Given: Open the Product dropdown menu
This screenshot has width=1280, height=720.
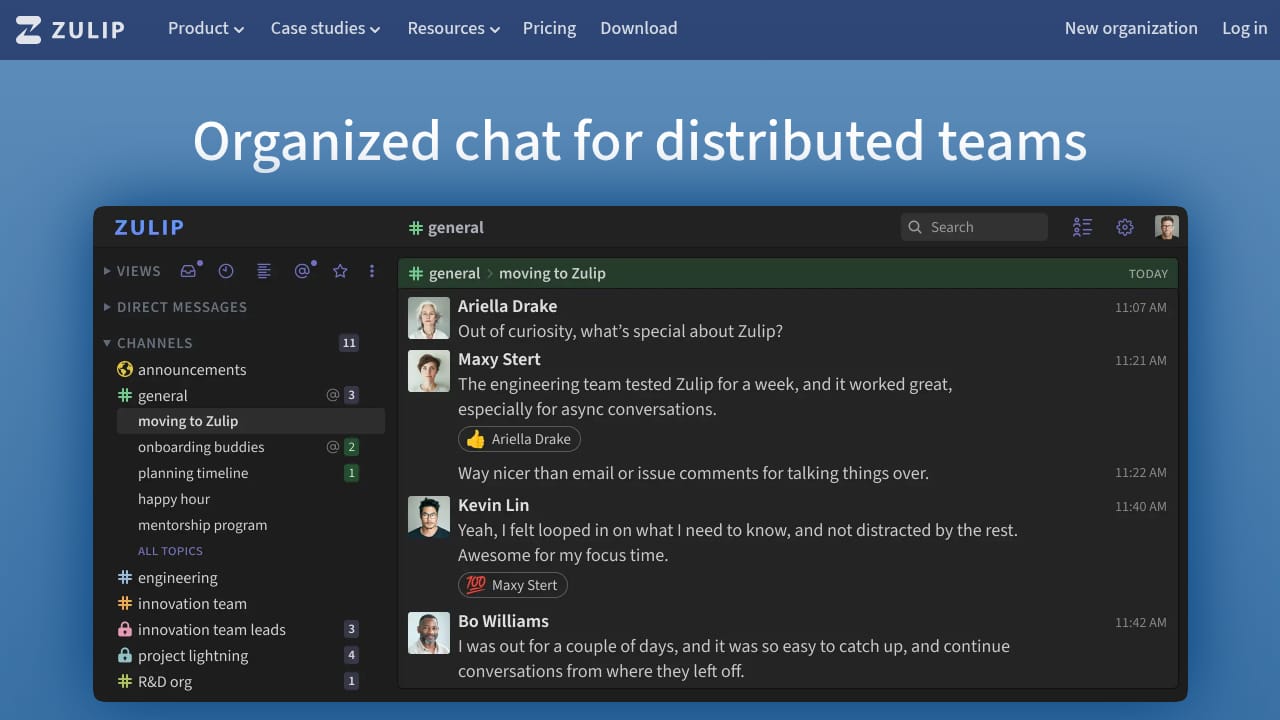Looking at the screenshot, I should pyautogui.click(x=206, y=28).
